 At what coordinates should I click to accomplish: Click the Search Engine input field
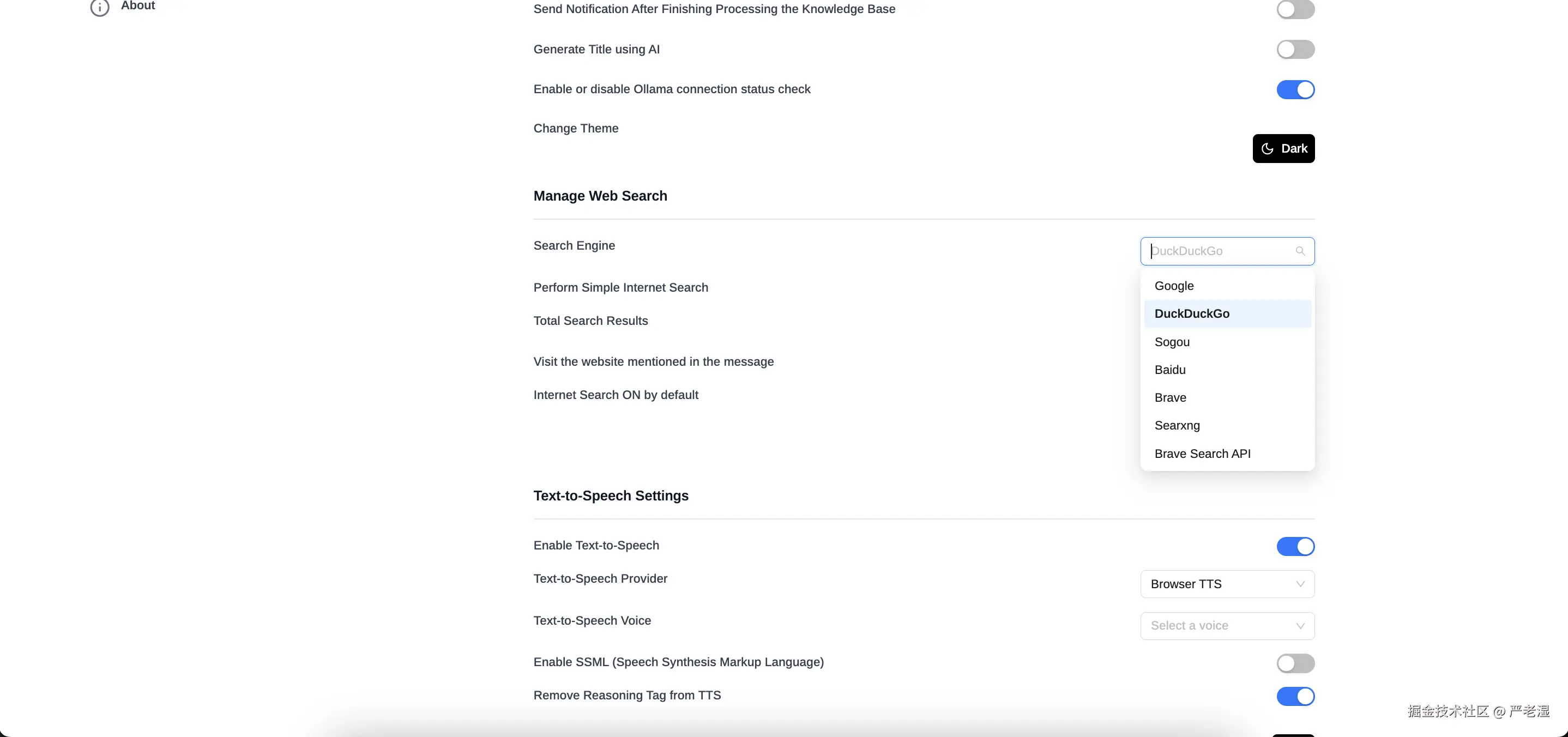click(x=1221, y=251)
